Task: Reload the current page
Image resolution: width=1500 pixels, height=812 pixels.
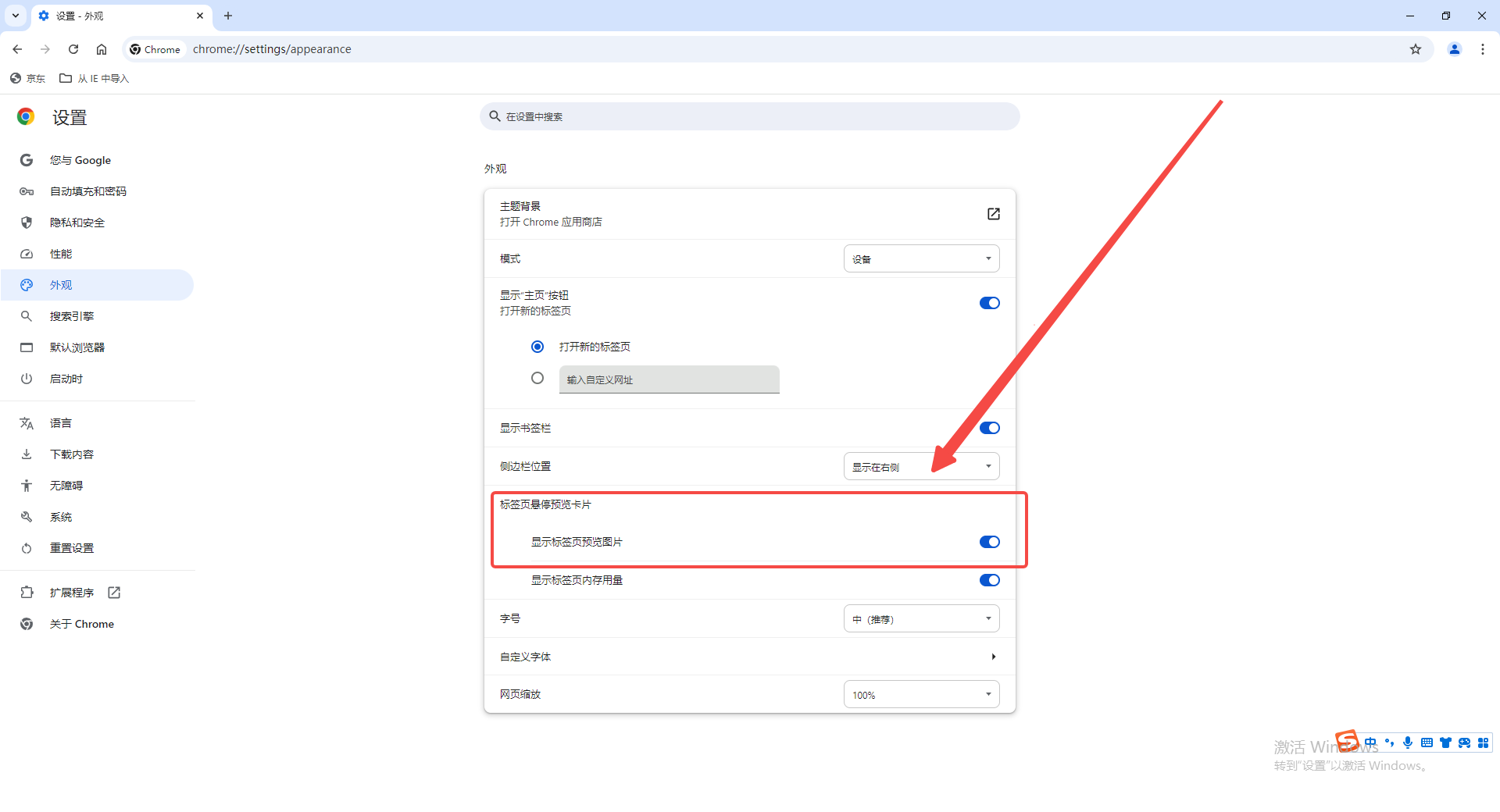Action: click(73, 49)
